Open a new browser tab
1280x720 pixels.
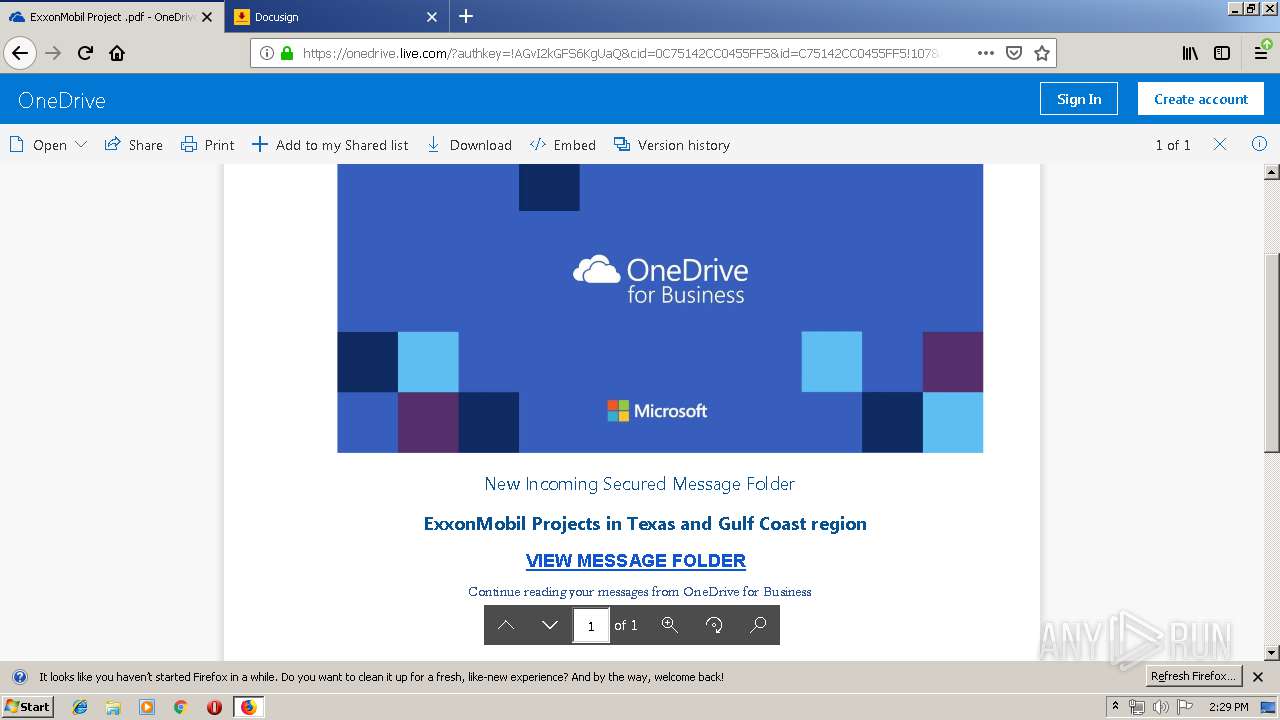[x=466, y=16]
